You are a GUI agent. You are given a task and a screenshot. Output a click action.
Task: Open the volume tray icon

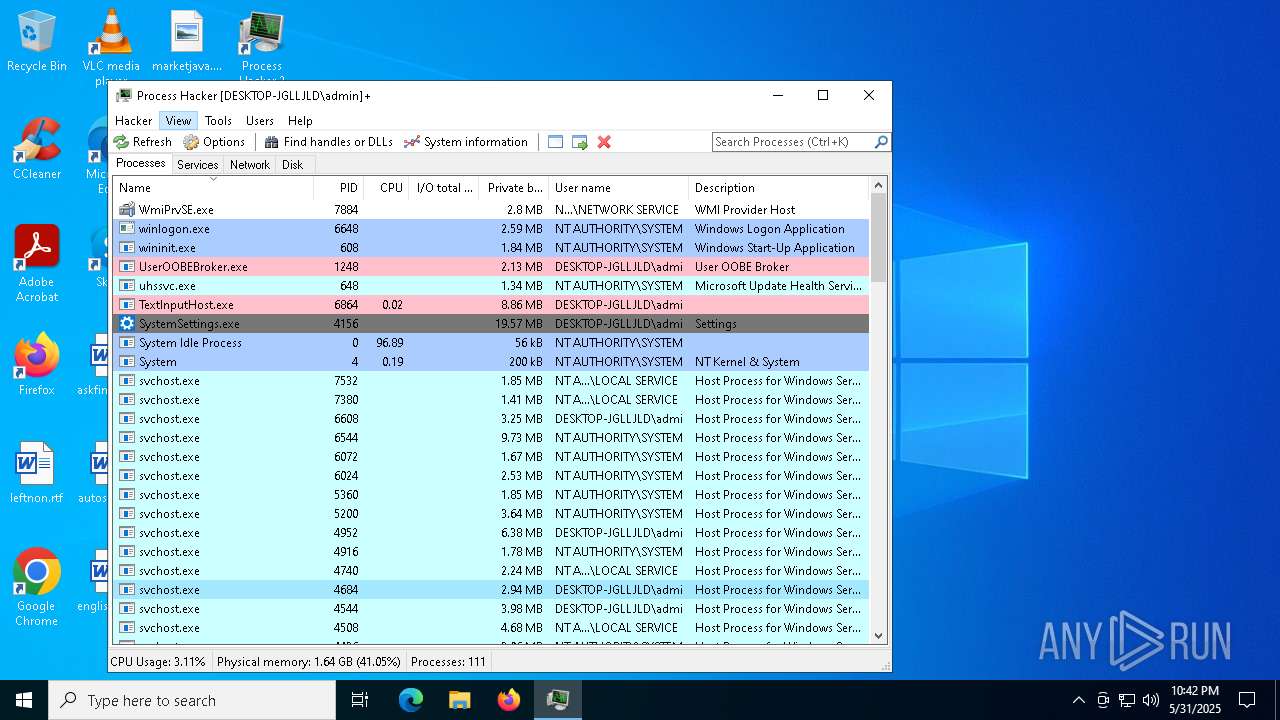point(1151,700)
